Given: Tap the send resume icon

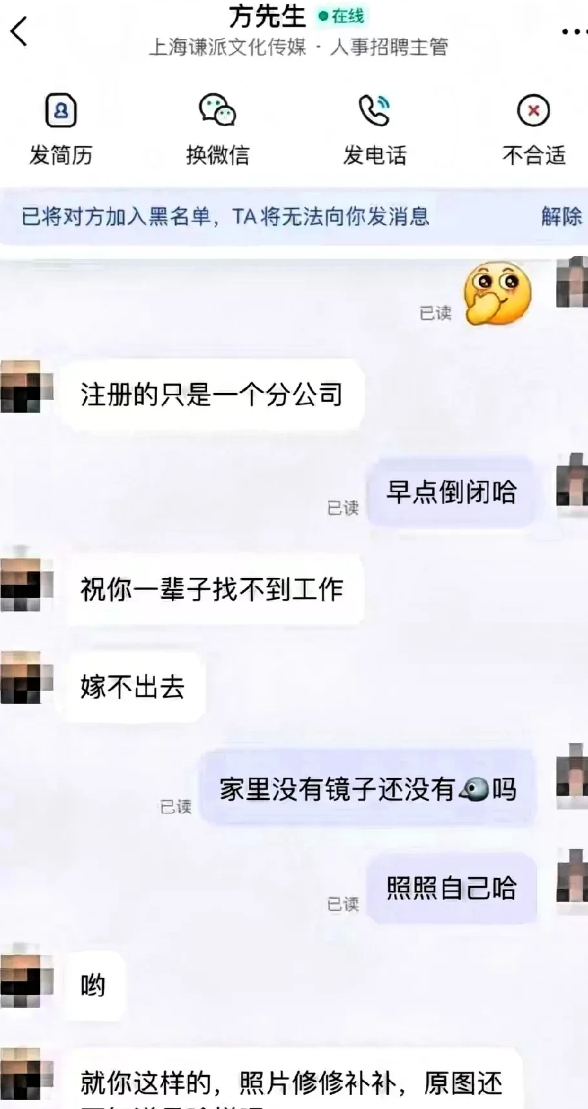Looking at the screenshot, I should point(61,111).
